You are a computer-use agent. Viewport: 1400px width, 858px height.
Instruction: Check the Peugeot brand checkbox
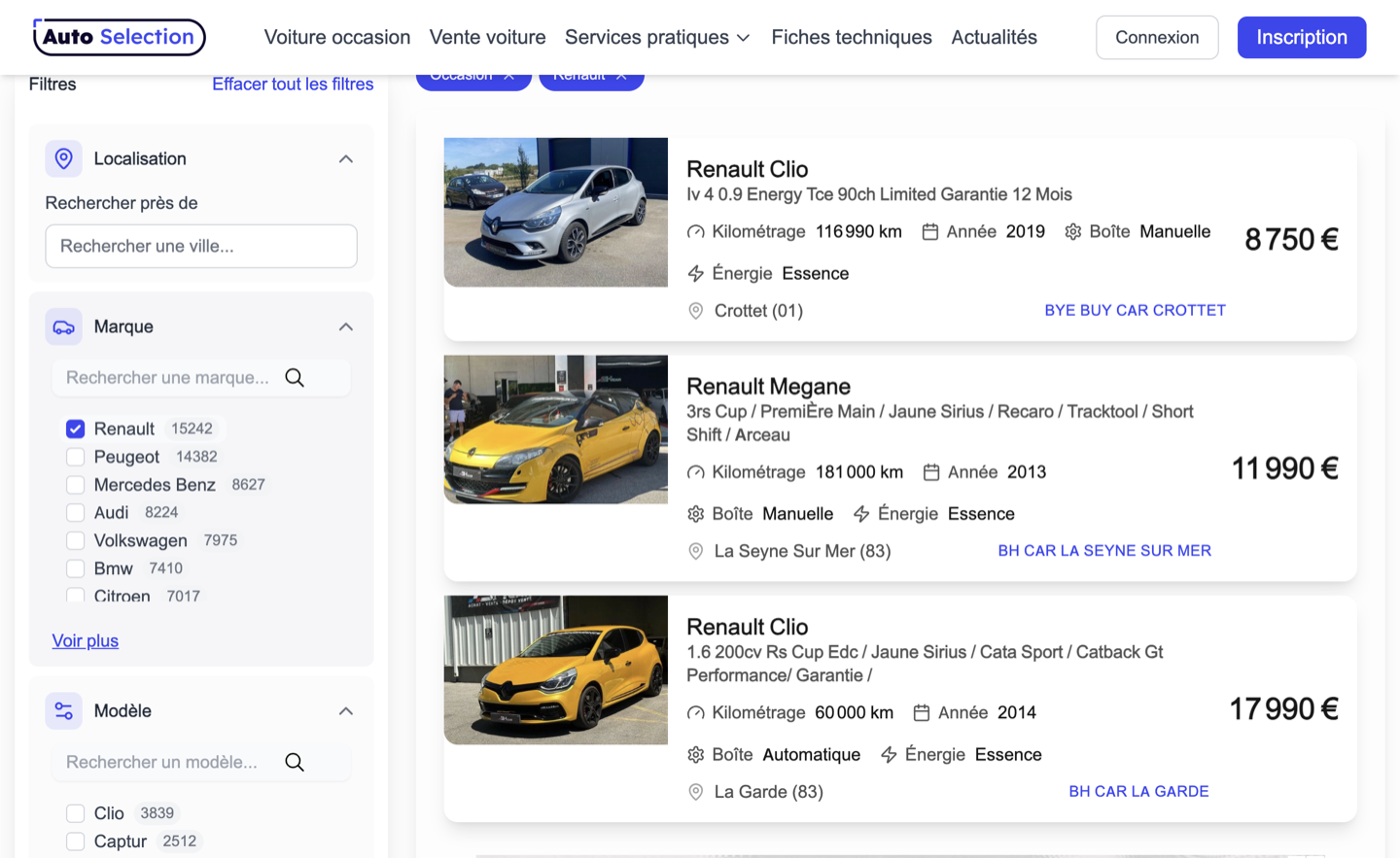coord(75,457)
